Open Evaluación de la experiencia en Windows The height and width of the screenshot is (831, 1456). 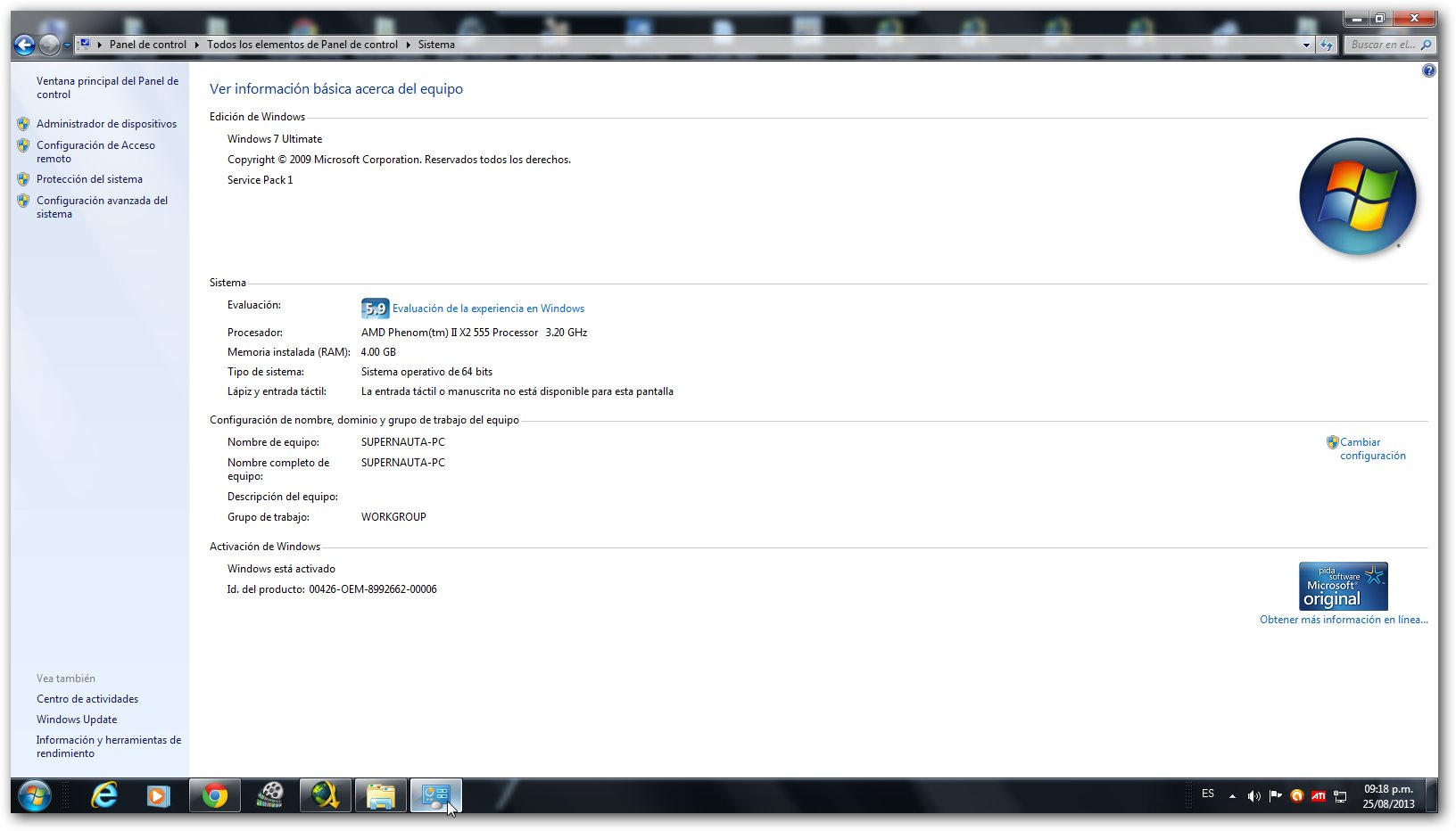(x=488, y=309)
